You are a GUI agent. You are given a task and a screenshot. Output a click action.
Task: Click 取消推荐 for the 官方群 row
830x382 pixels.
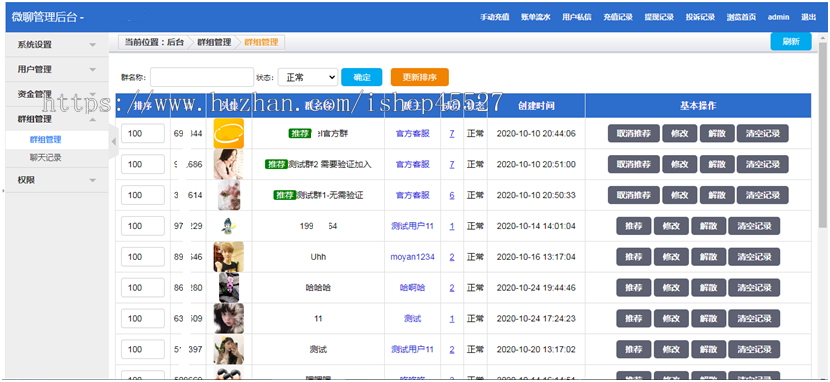(634, 134)
